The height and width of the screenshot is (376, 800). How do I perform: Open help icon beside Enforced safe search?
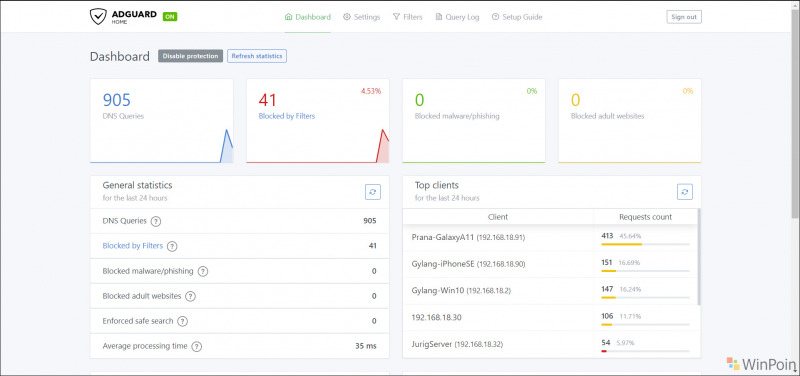click(183, 321)
